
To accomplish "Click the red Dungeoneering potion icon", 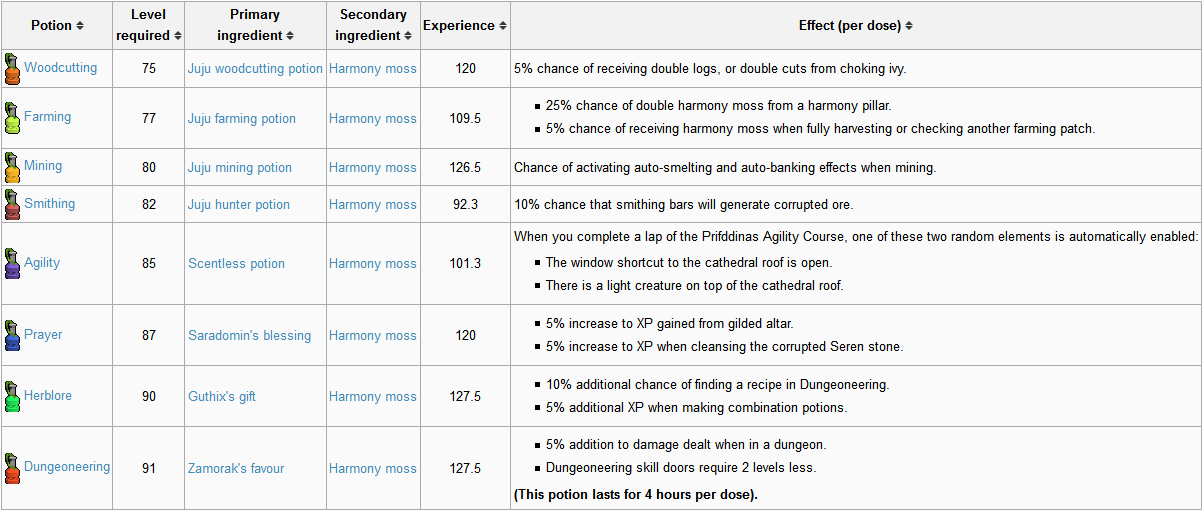I will click(x=12, y=468).
